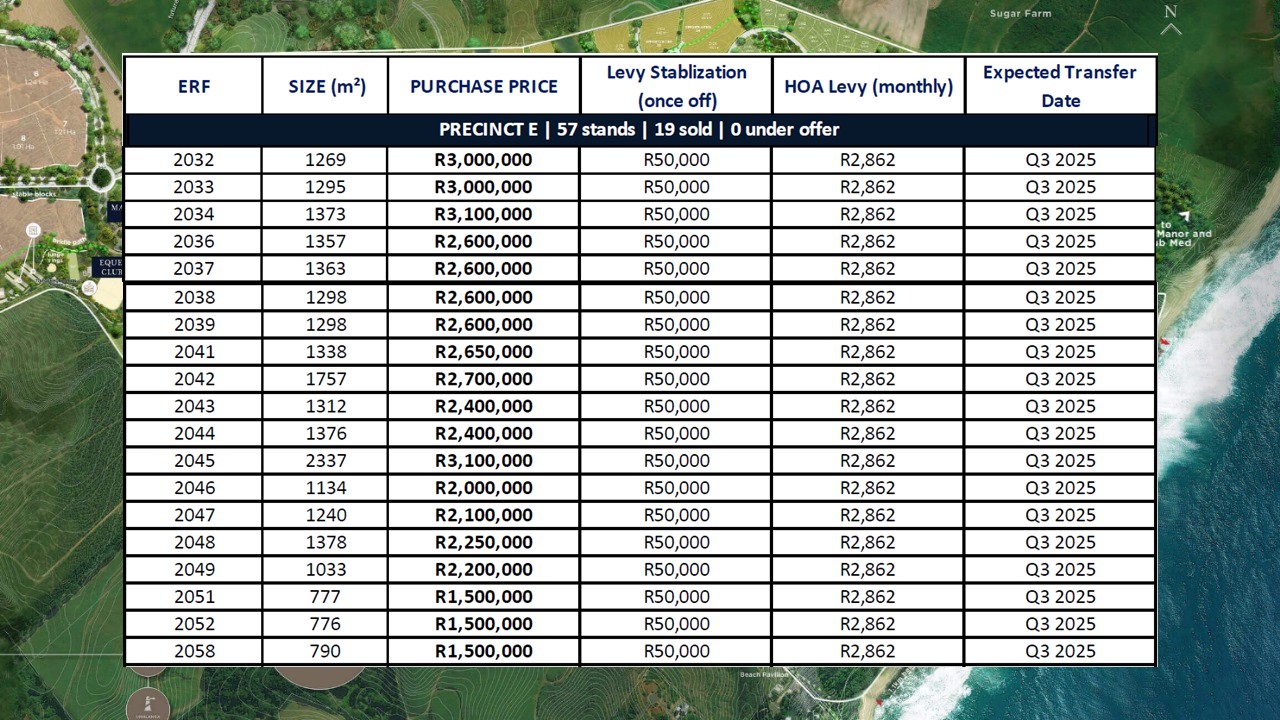Click the size value 790

click(326, 651)
